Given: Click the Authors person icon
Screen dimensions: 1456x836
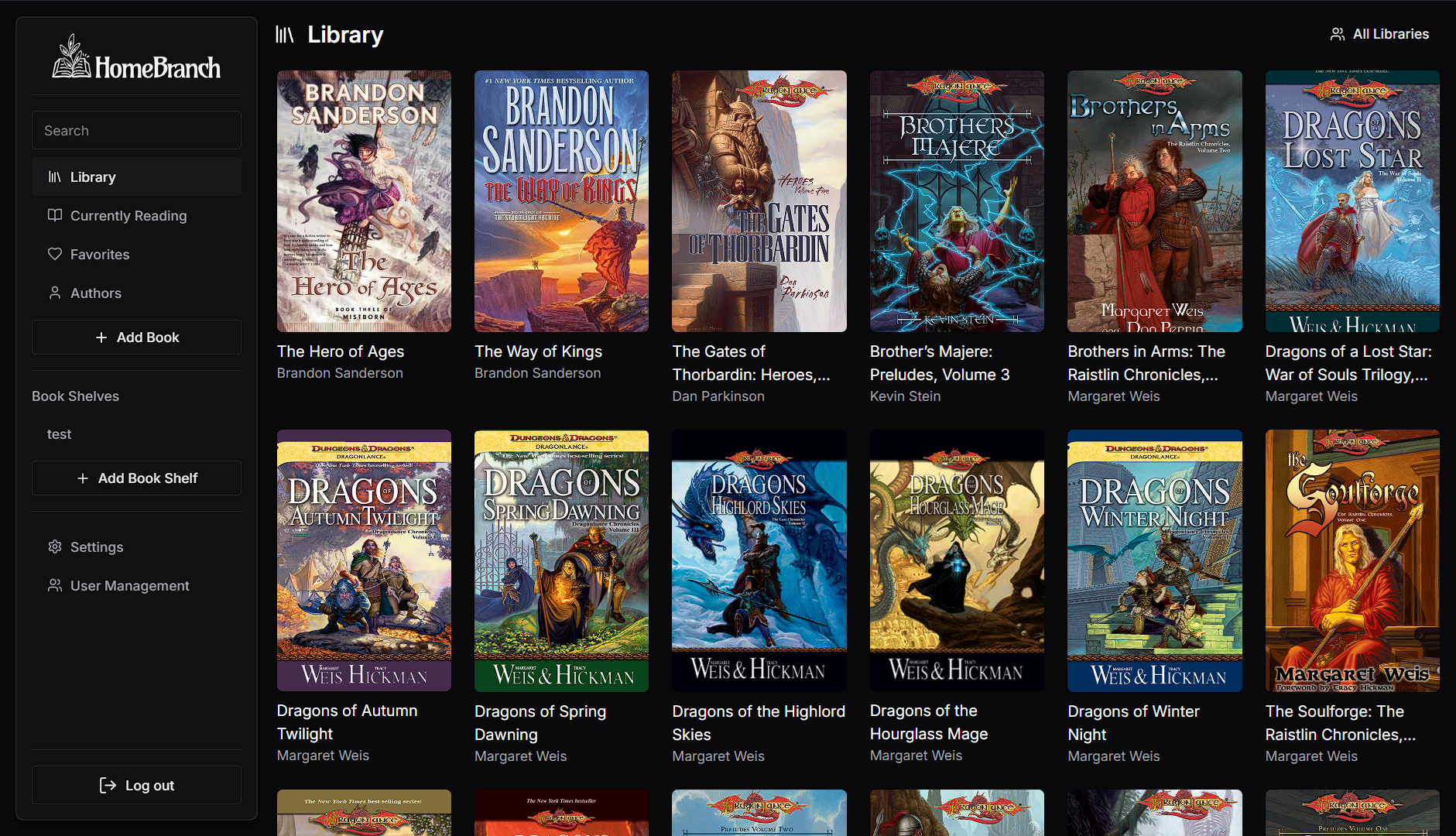Looking at the screenshot, I should point(54,293).
